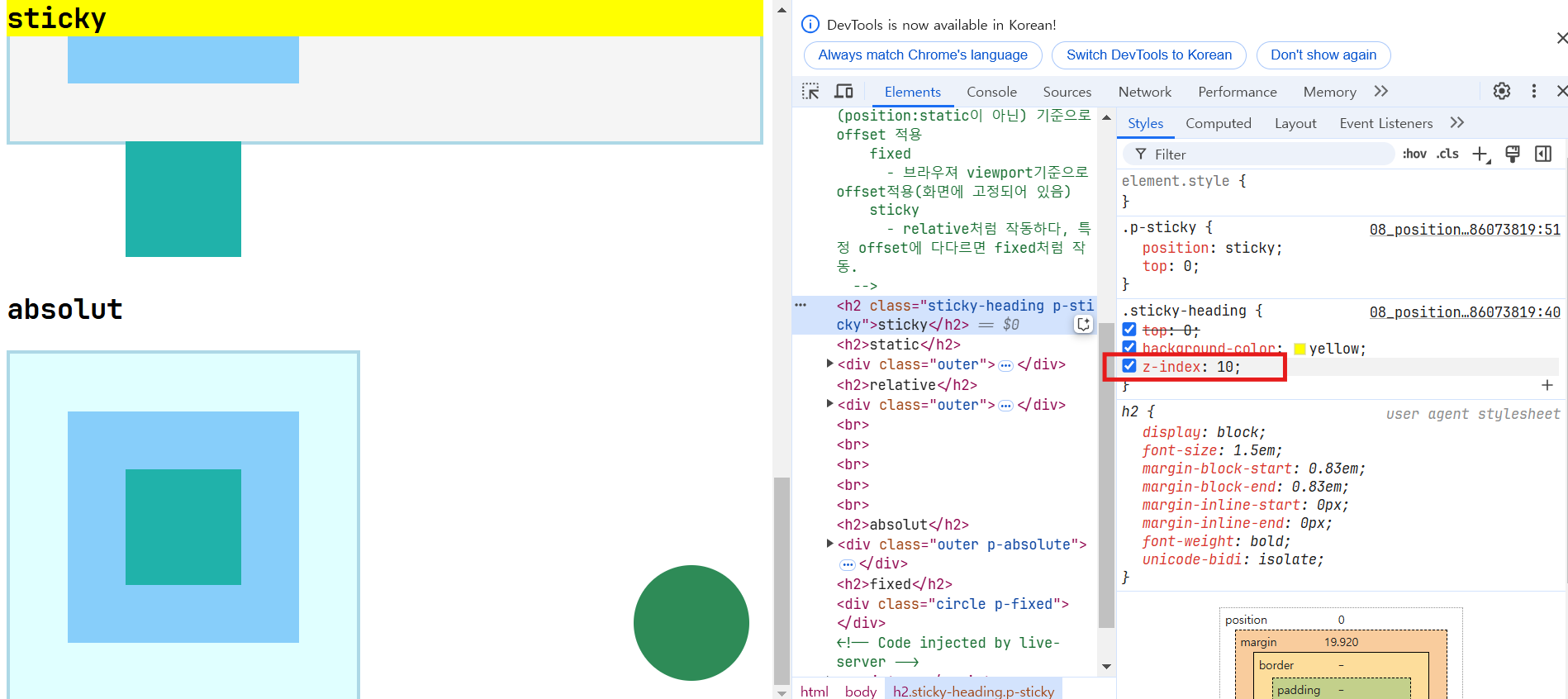
Task: Click the new style rule plus icon
Action: [1481, 155]
